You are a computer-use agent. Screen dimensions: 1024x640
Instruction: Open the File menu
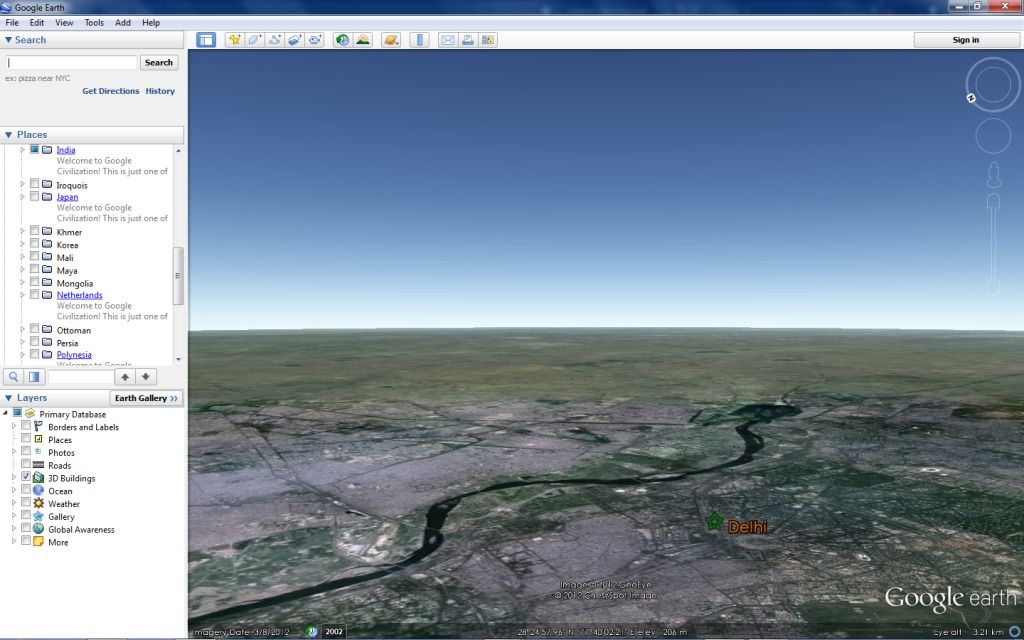[x=12, y=22]
